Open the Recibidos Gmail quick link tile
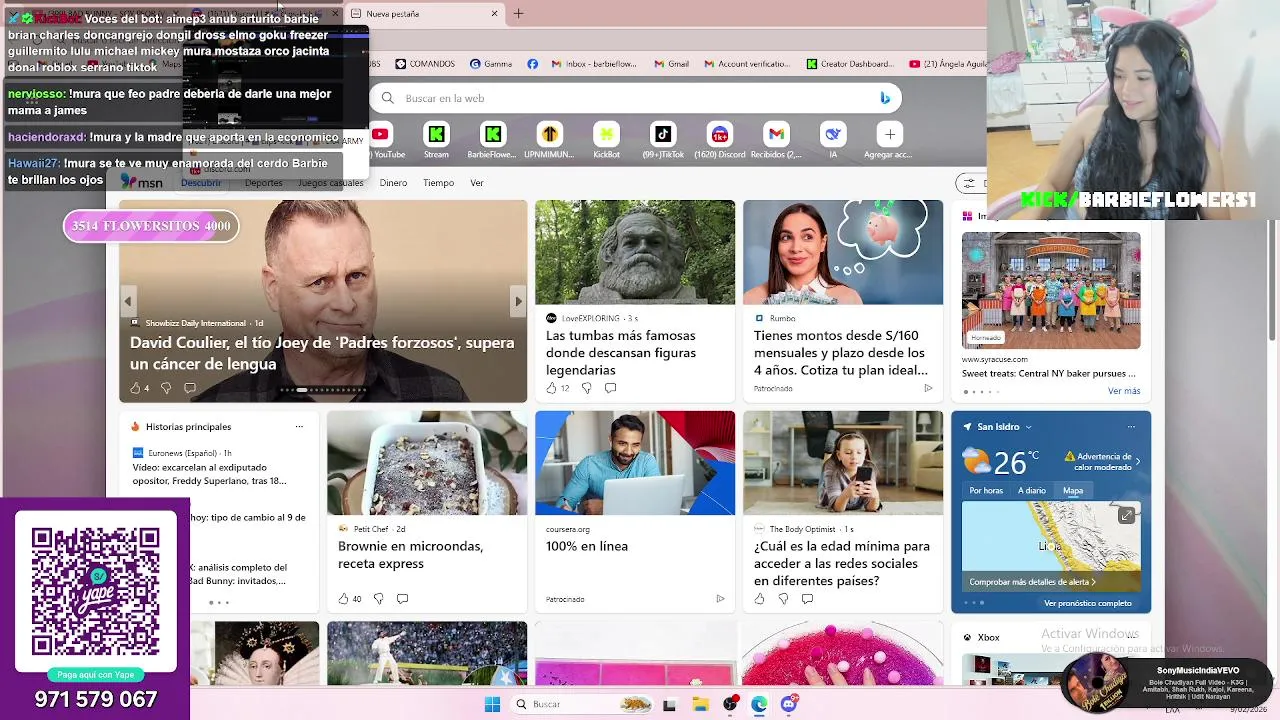Screen dimensions: 1280x720 pos(776,141)
